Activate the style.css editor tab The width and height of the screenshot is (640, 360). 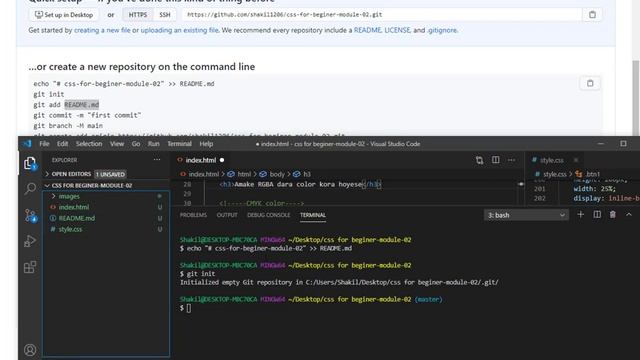pyautogui.click(x=551, y=160)
